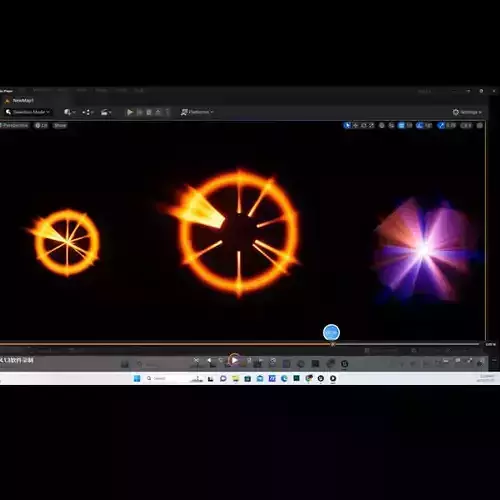Open the viewport Show flags menu
Viewport: 500px width, 500px height.
pos(60,125)
